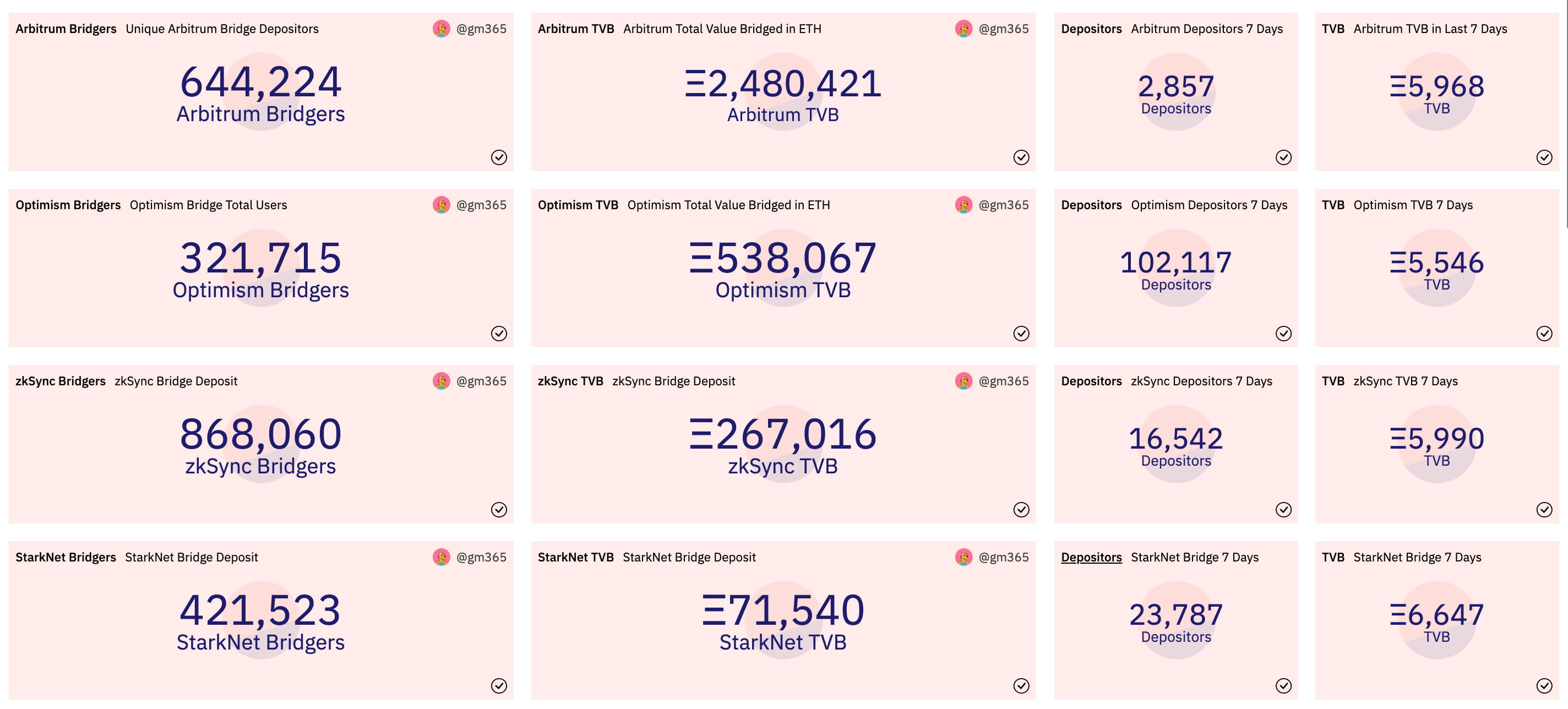Click the 644,224 Arbitrum Bridgers counter

pos(260,82)
